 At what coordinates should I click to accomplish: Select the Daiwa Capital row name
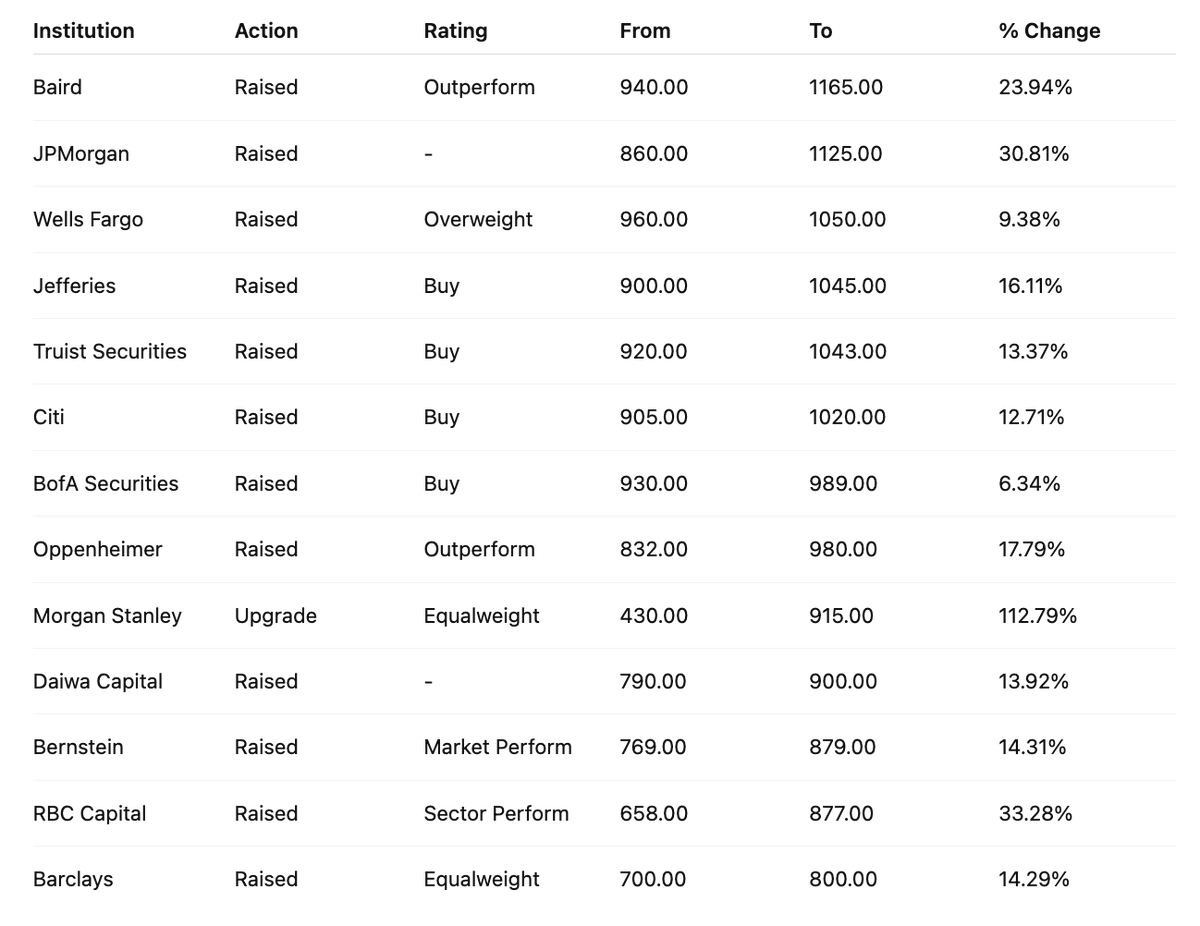[x=97, y=681]
